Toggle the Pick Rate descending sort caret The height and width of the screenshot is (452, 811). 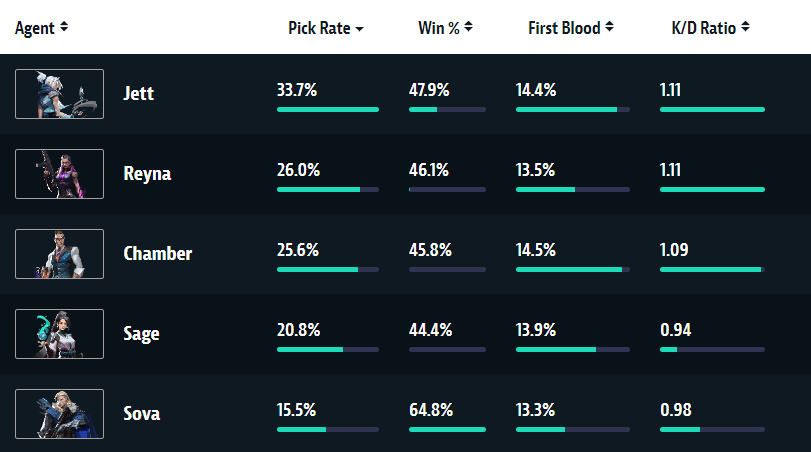[359, 29]
